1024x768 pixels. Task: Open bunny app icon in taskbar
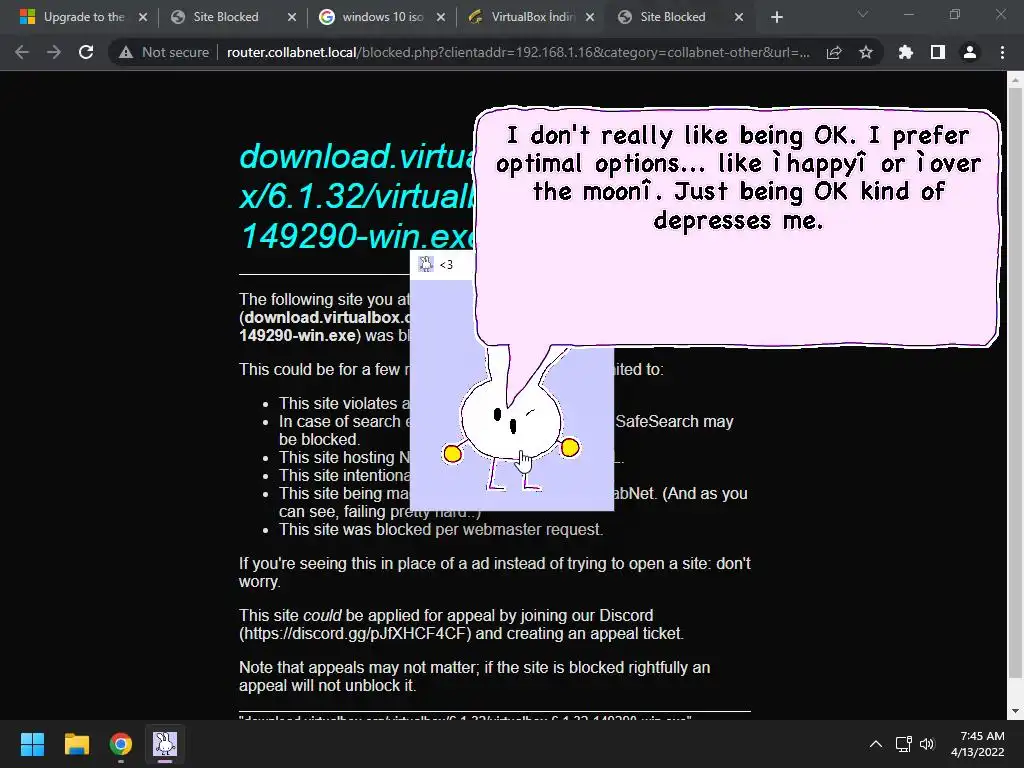165,744
